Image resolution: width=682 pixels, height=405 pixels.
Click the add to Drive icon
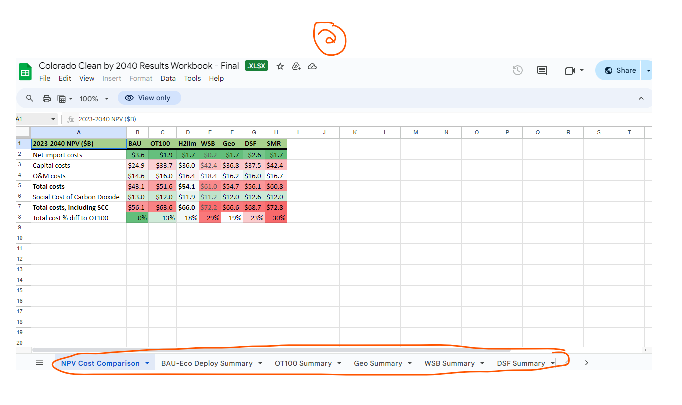click(x=296, y=66)
